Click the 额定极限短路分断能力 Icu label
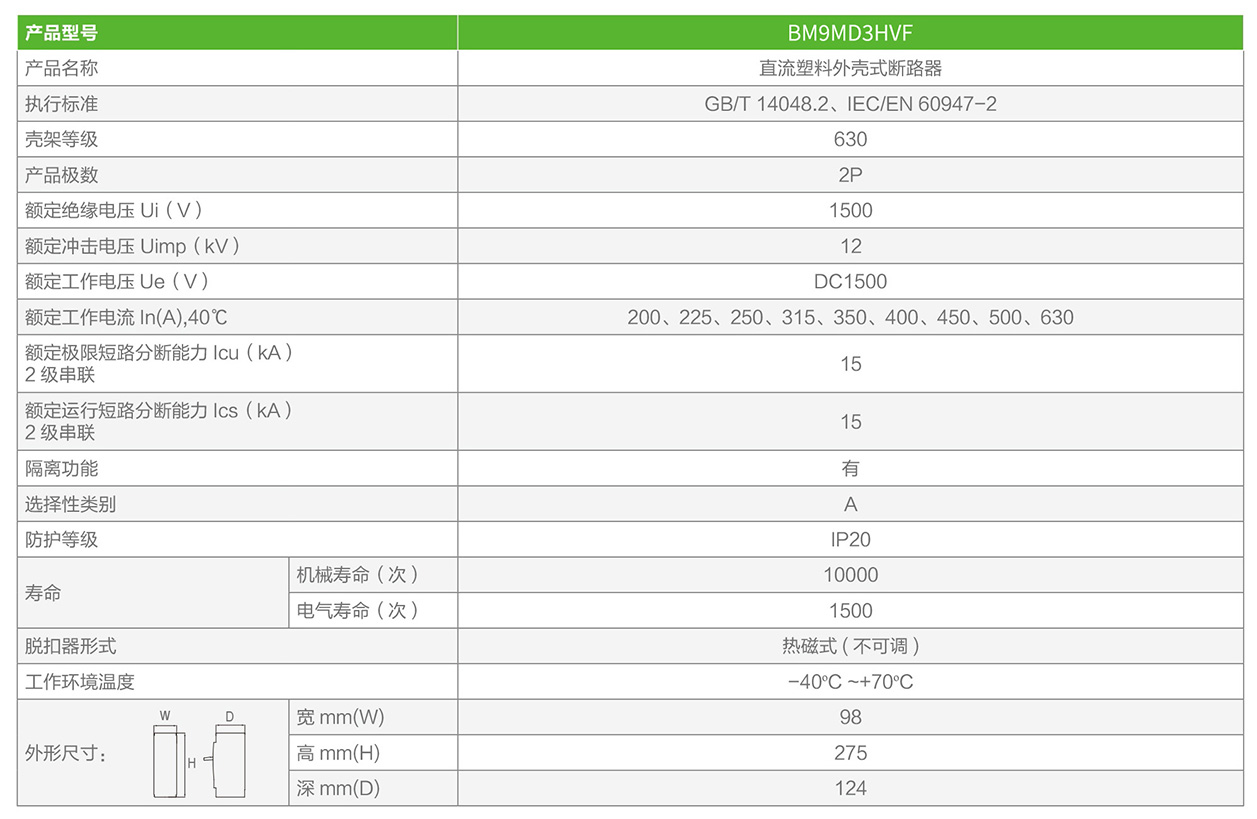 (x=160, y=353)
